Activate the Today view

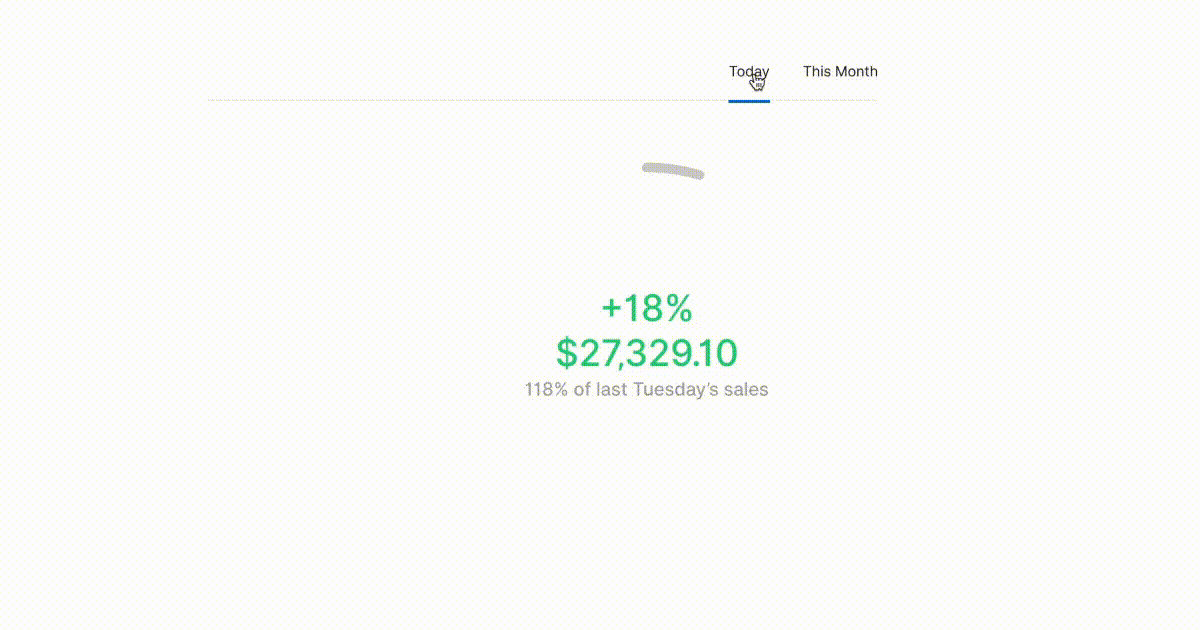748,71
